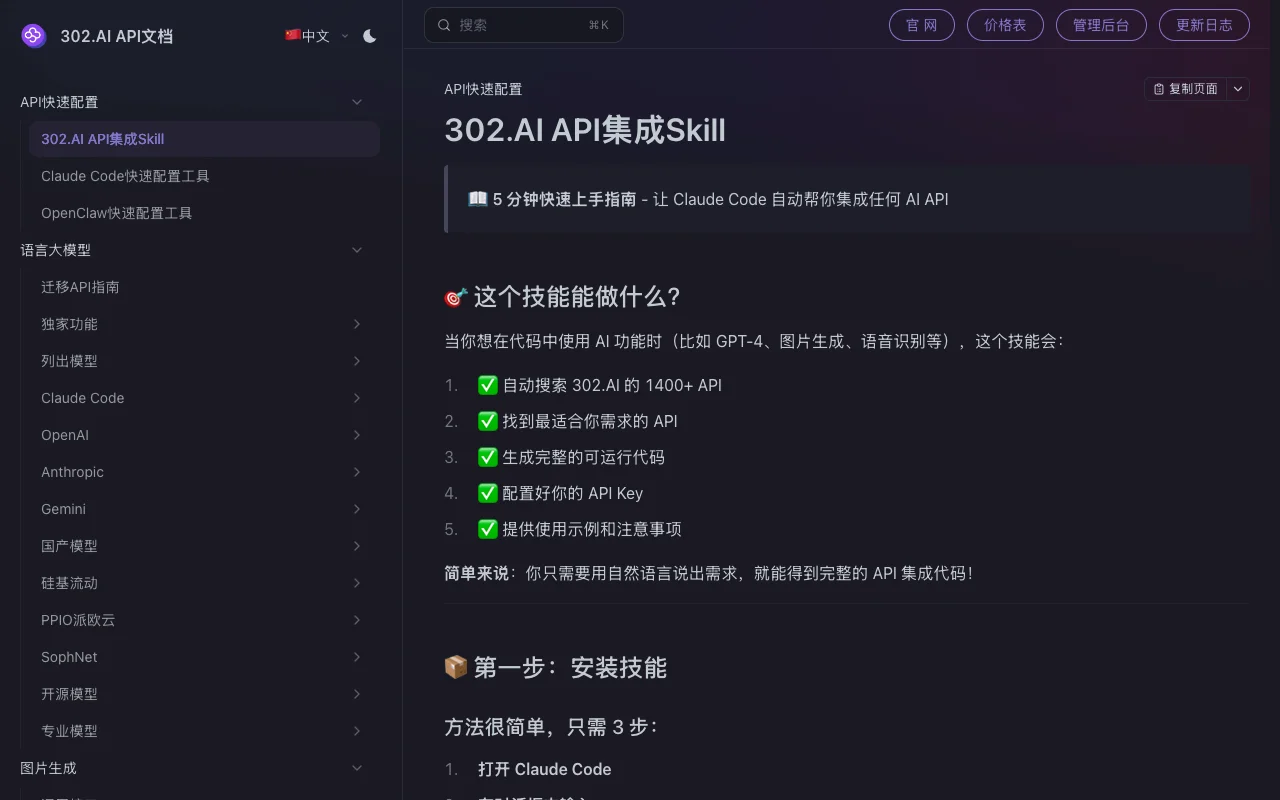This screenshot has width=1280, height=800.
Task: Click the 方法很简单，只需 3 步 subheading
Action: pos(551,727)
